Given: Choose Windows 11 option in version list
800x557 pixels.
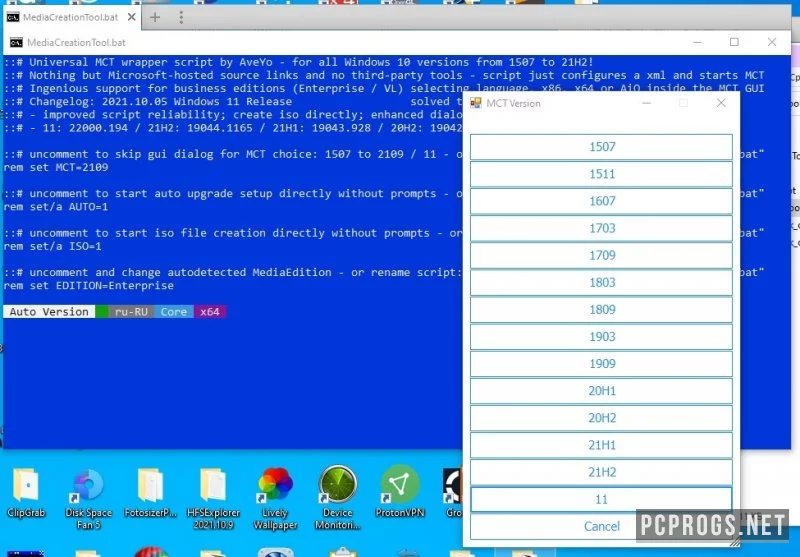Looking at the screenshot, I should (602, 499).
